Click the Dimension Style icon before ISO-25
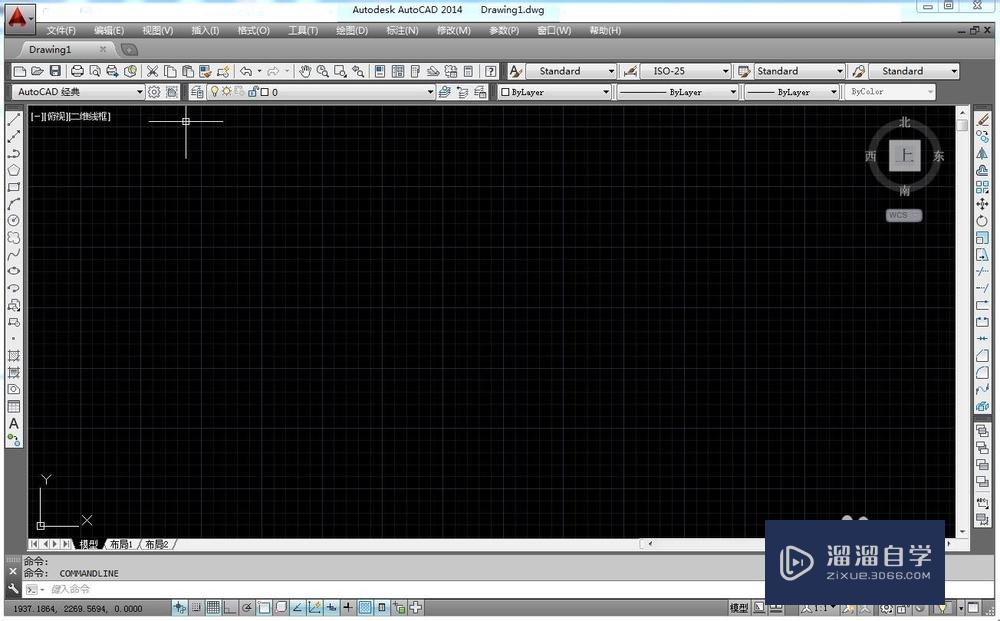The image size is (1000, 621). click(x=629, y=71)
